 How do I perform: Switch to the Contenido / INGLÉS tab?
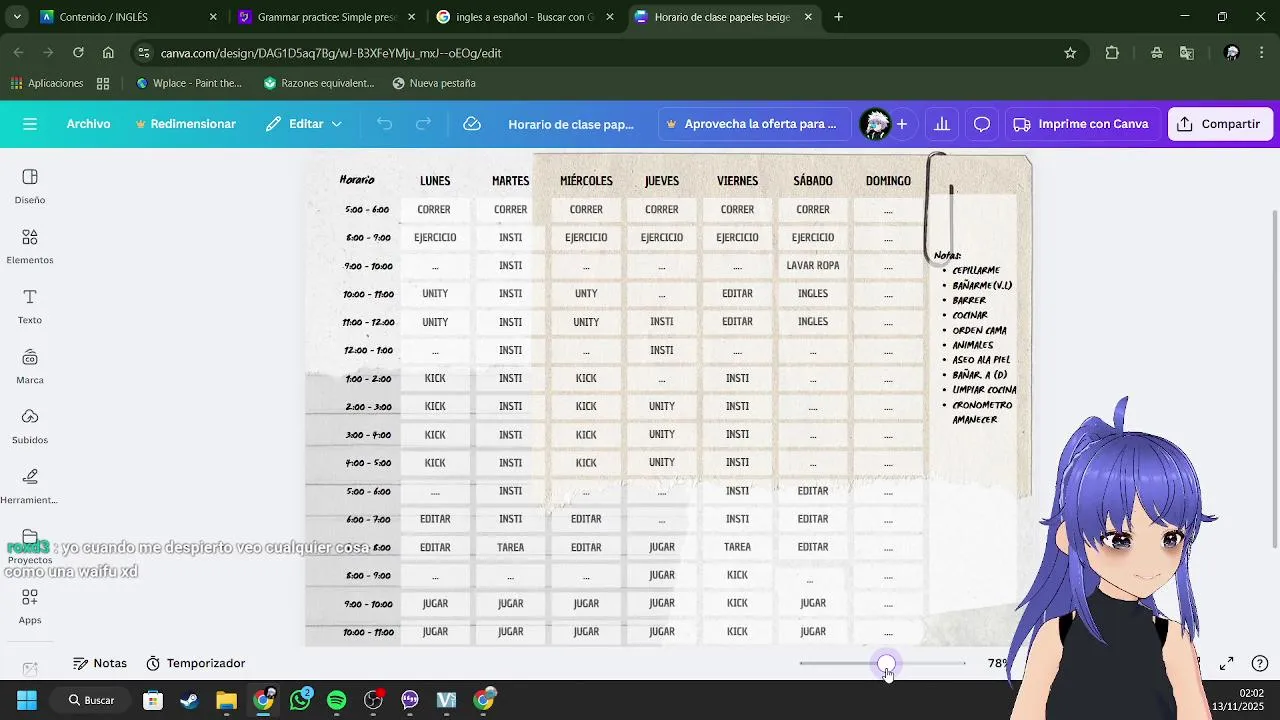(x=128, y=17)
